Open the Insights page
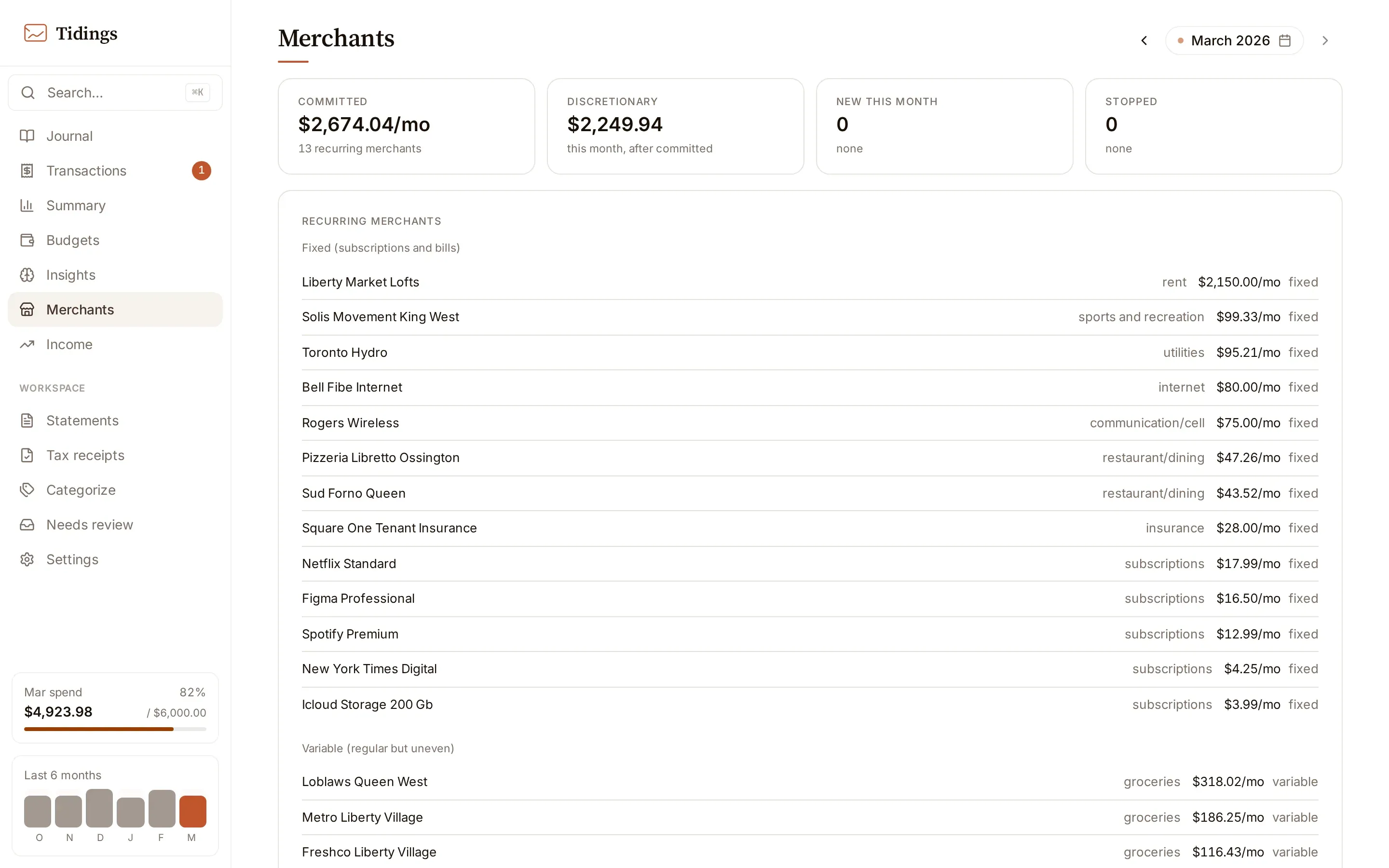The image size is (1389, 868). tap(115, 275)
